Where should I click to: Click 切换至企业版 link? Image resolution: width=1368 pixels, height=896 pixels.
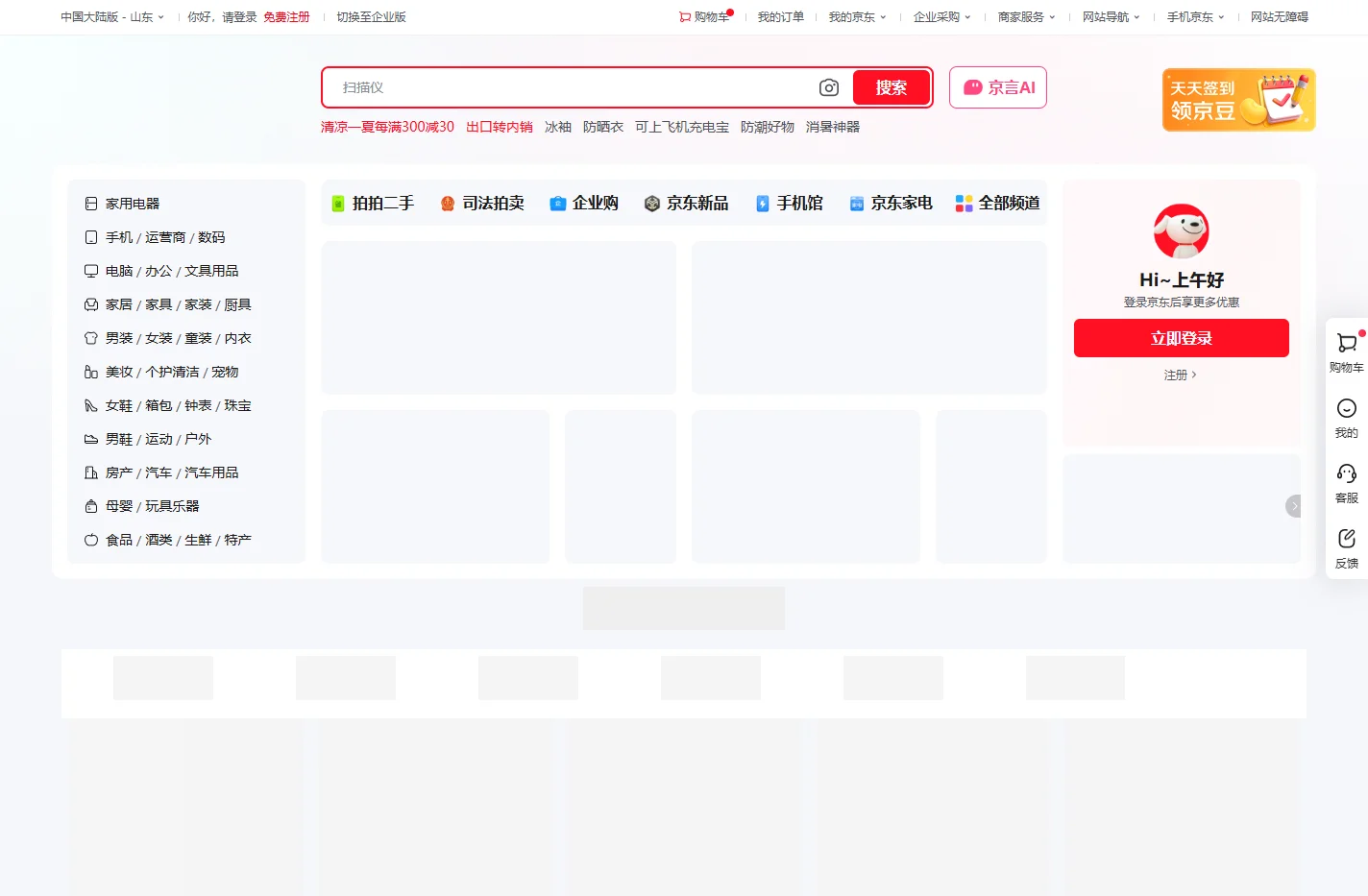[x=372, y=17]
